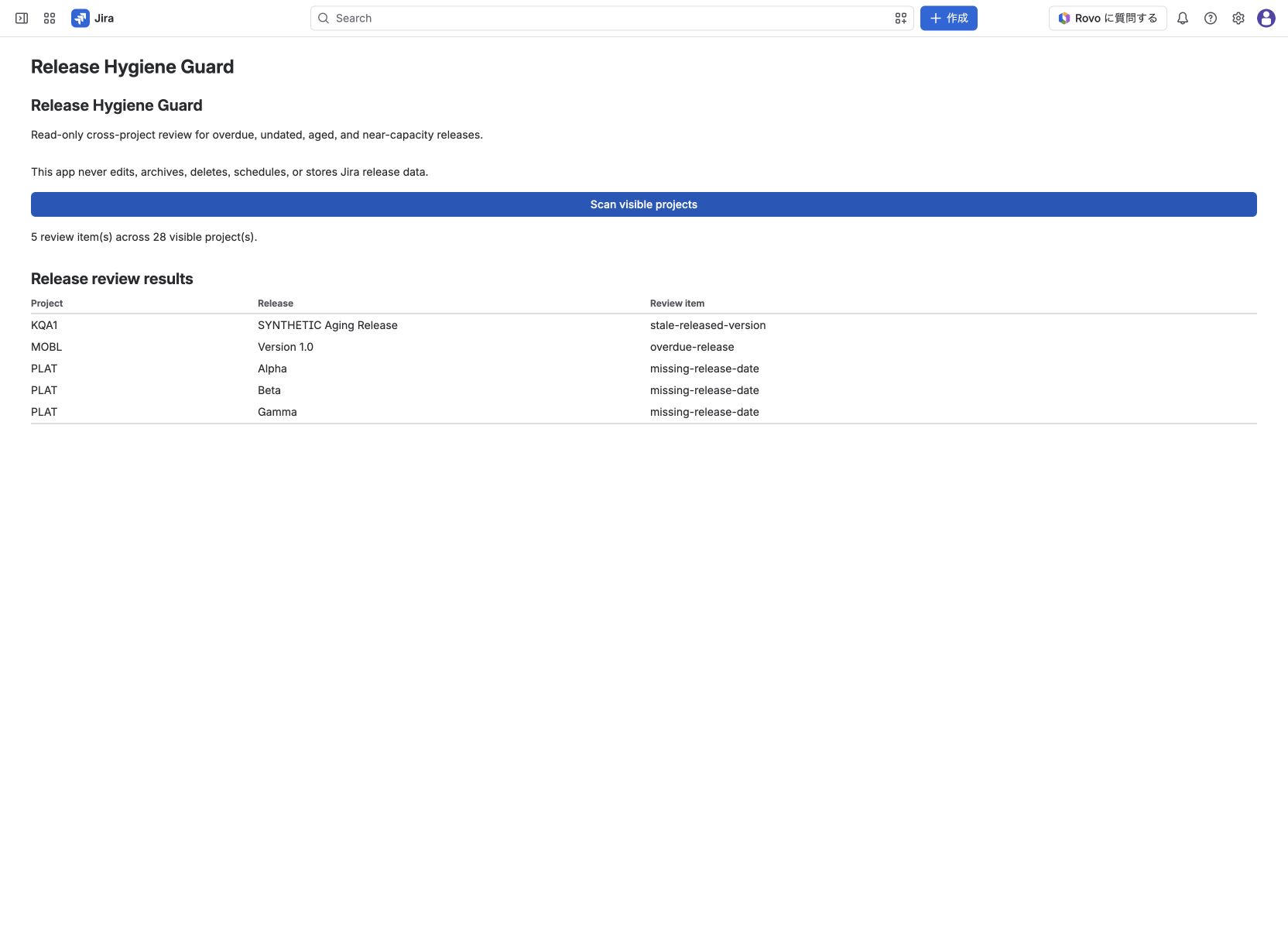The height and width of the screenshot is (950, 1288).
Task: Click the Alpha release cell
Action: point(272,369)
